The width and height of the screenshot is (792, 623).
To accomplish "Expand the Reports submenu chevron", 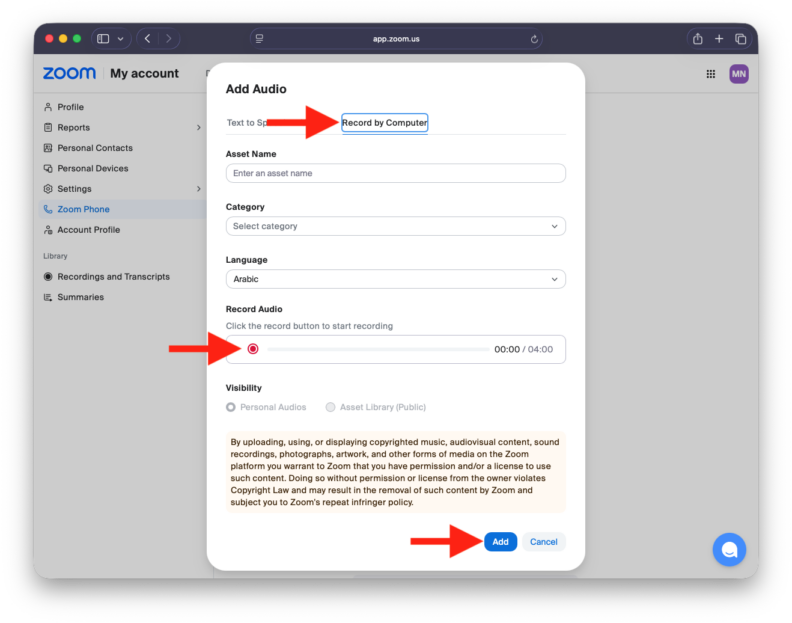I will coord(199,128).
